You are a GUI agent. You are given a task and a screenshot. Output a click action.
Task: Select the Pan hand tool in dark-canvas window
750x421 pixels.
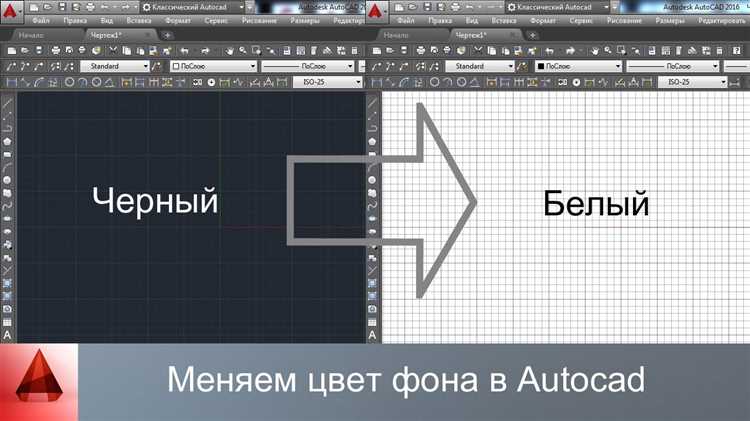click(230, 50)
